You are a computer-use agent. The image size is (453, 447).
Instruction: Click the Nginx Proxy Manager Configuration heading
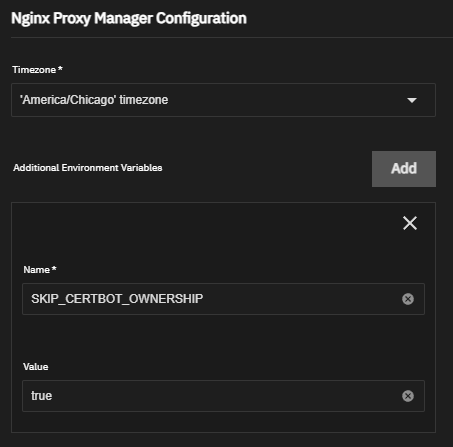coord(129,18)
